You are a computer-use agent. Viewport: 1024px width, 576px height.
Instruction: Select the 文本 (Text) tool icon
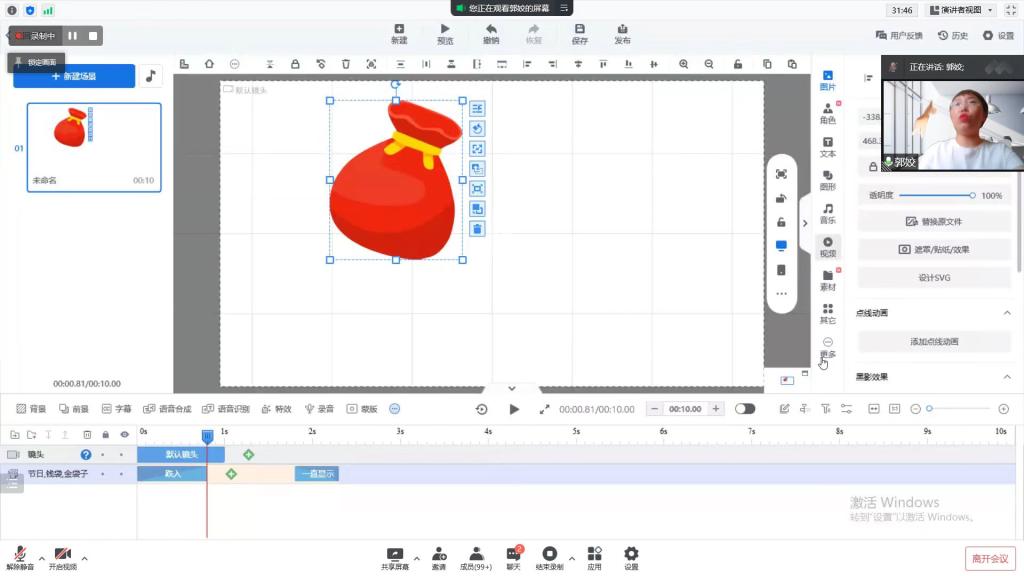coord(828,146)
